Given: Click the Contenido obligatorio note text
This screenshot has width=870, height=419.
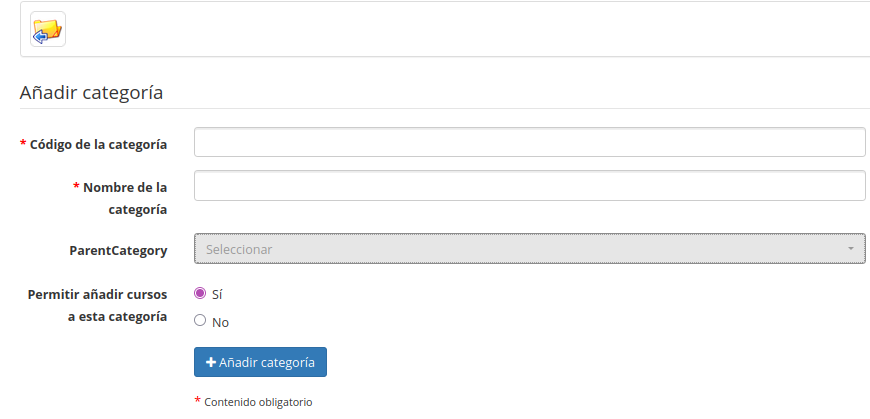Looking at the screenshot, I should point(258,402).
